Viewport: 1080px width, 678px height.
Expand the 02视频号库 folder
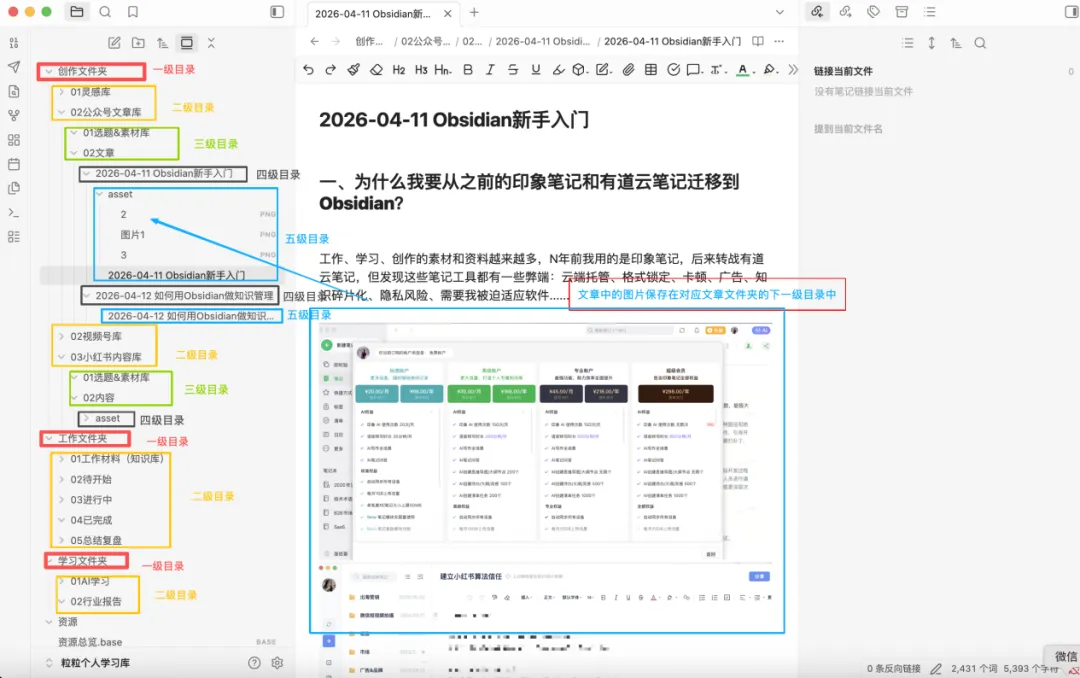coord(61,336)
